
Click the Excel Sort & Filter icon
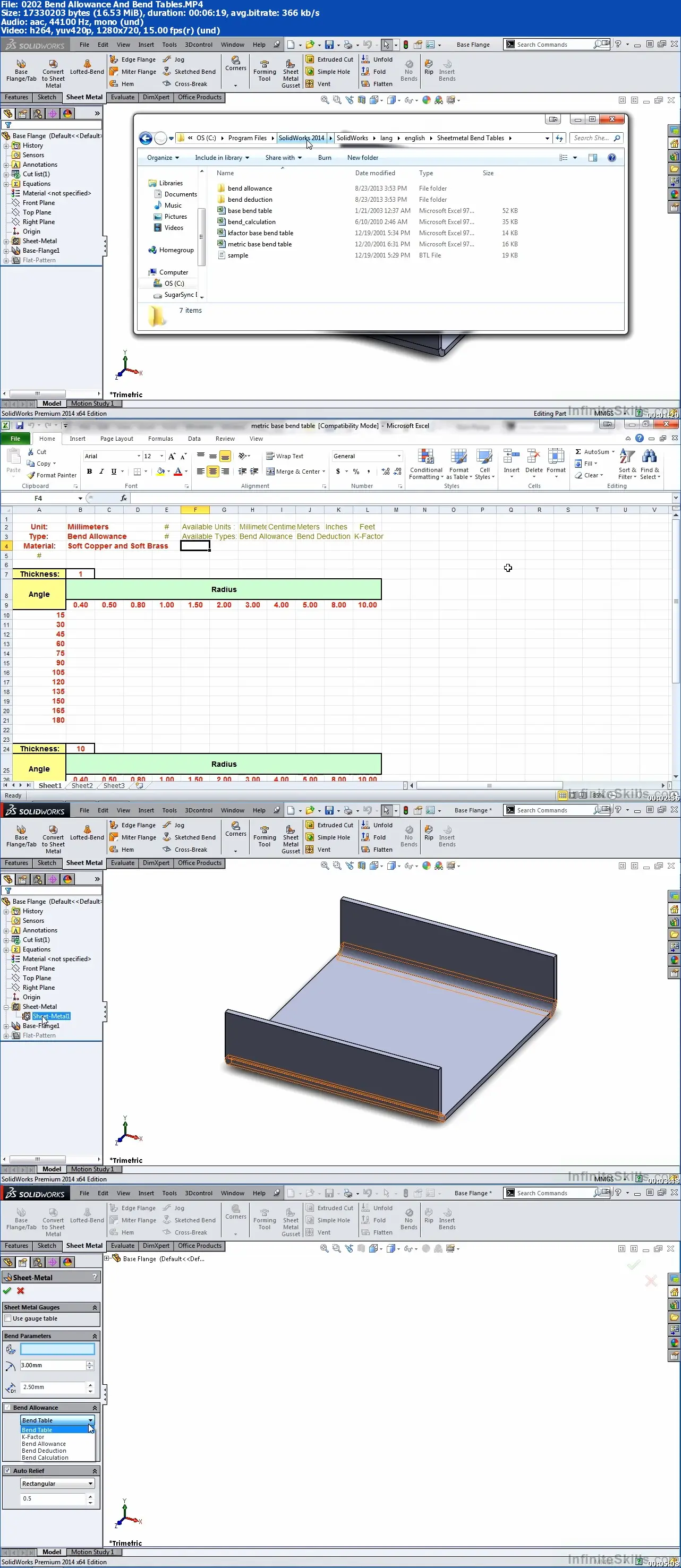click(x=627, y=456)
